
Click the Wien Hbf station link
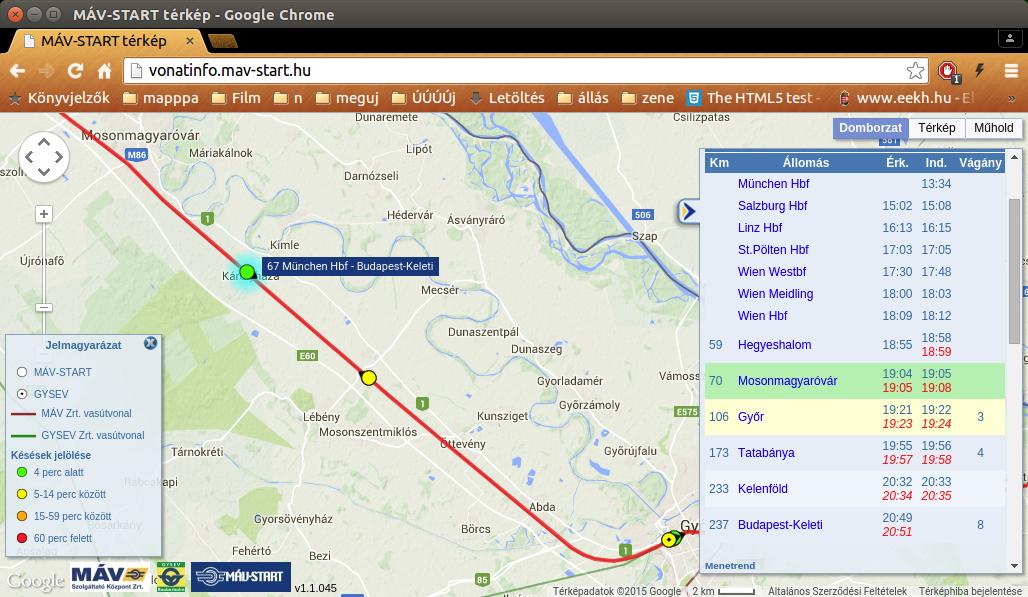(762, 316)
